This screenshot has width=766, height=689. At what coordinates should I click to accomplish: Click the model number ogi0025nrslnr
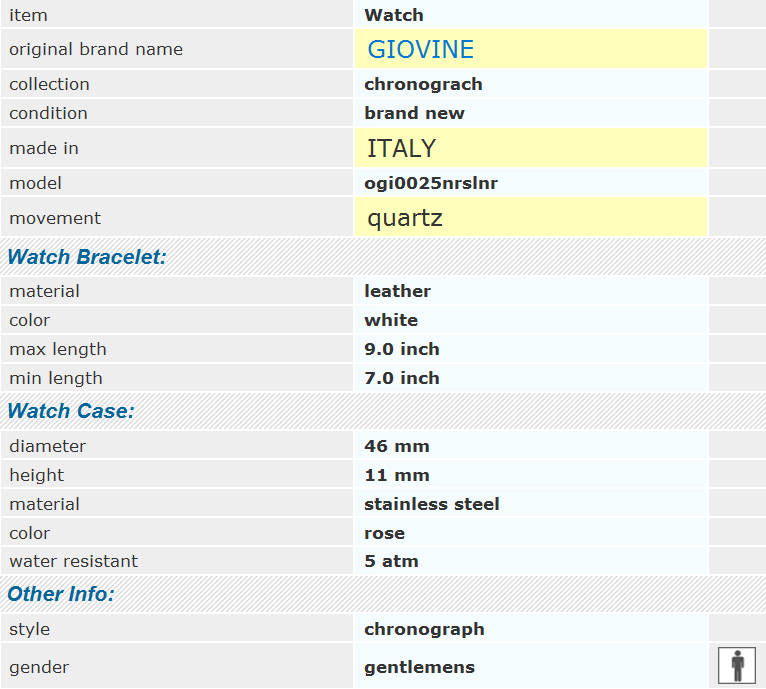click(431, 183)
